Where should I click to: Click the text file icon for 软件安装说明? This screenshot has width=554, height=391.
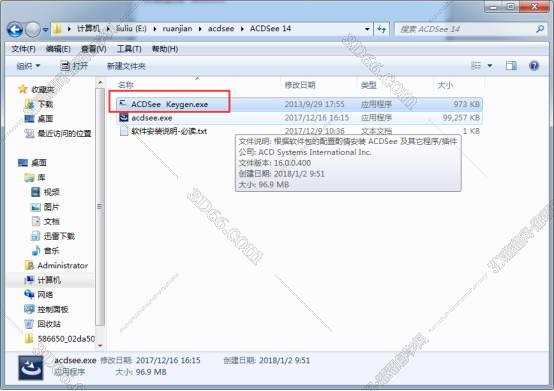tap(124, 131)
